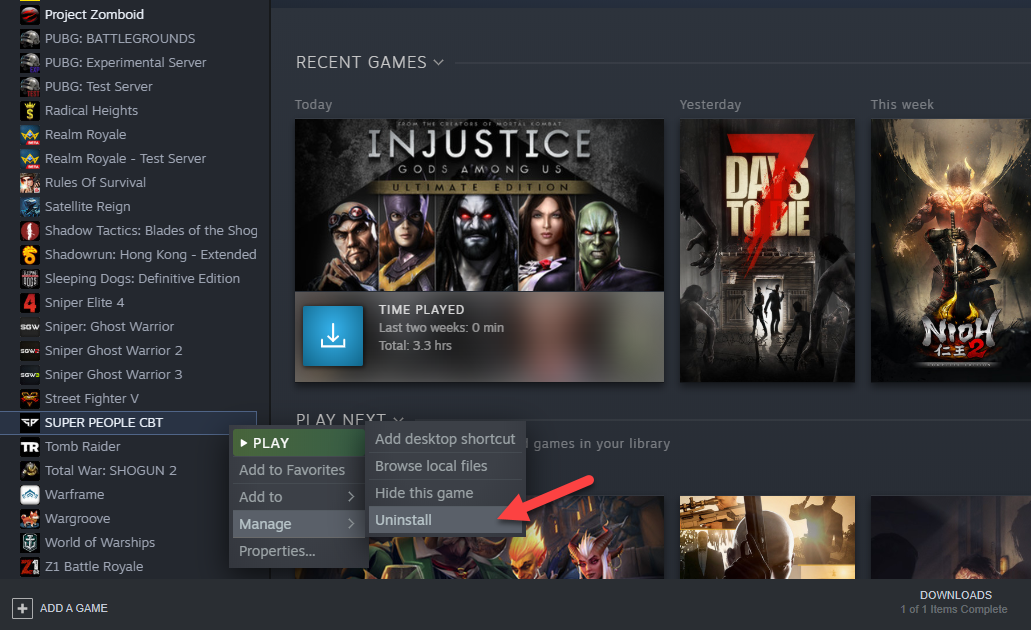
Task: Open Properties... from the context menu
Action: pos(299,551)
